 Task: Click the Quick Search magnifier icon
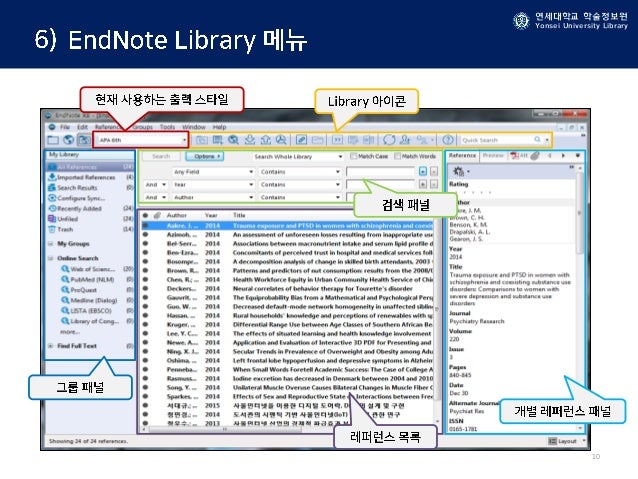[537, 140]
